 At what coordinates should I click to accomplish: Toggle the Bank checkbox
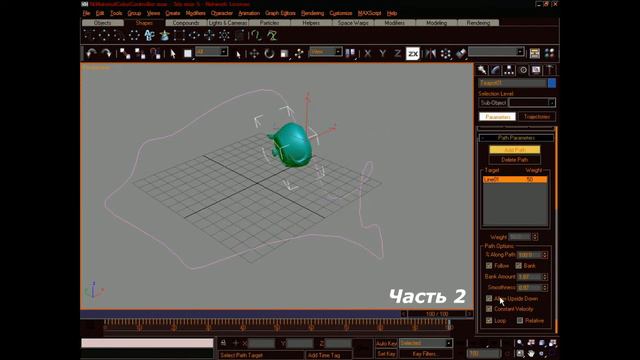518,266
